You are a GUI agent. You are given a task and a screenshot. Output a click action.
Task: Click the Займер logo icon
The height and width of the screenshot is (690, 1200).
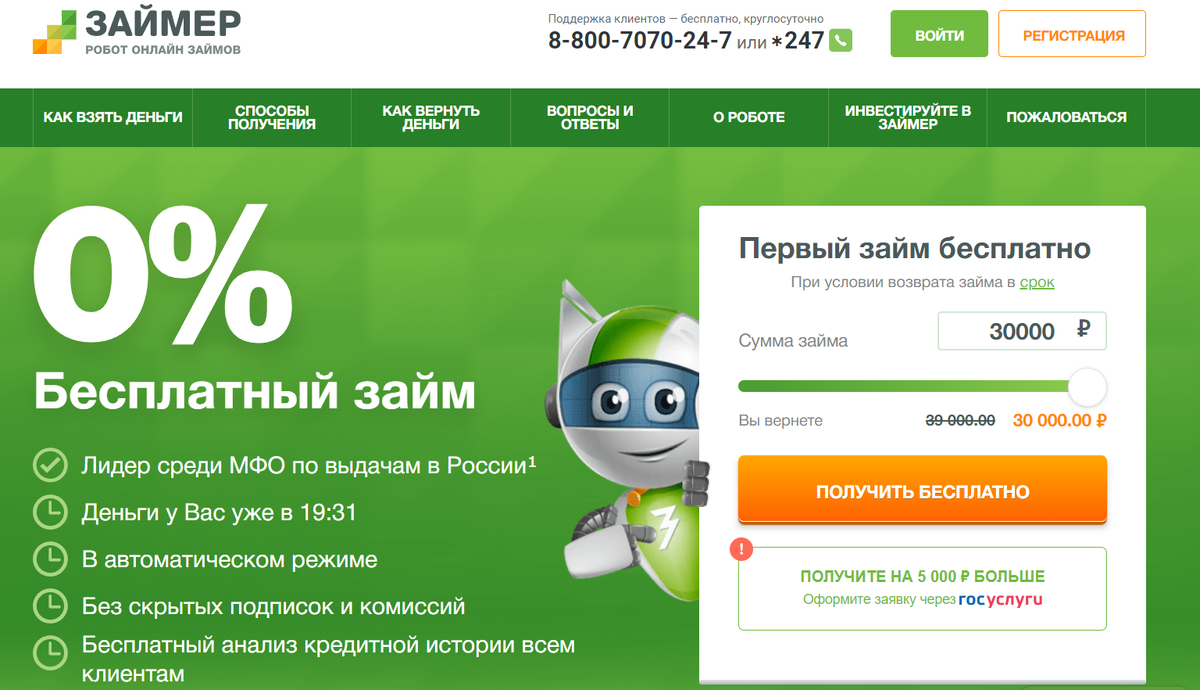click(x=54, y=31)
